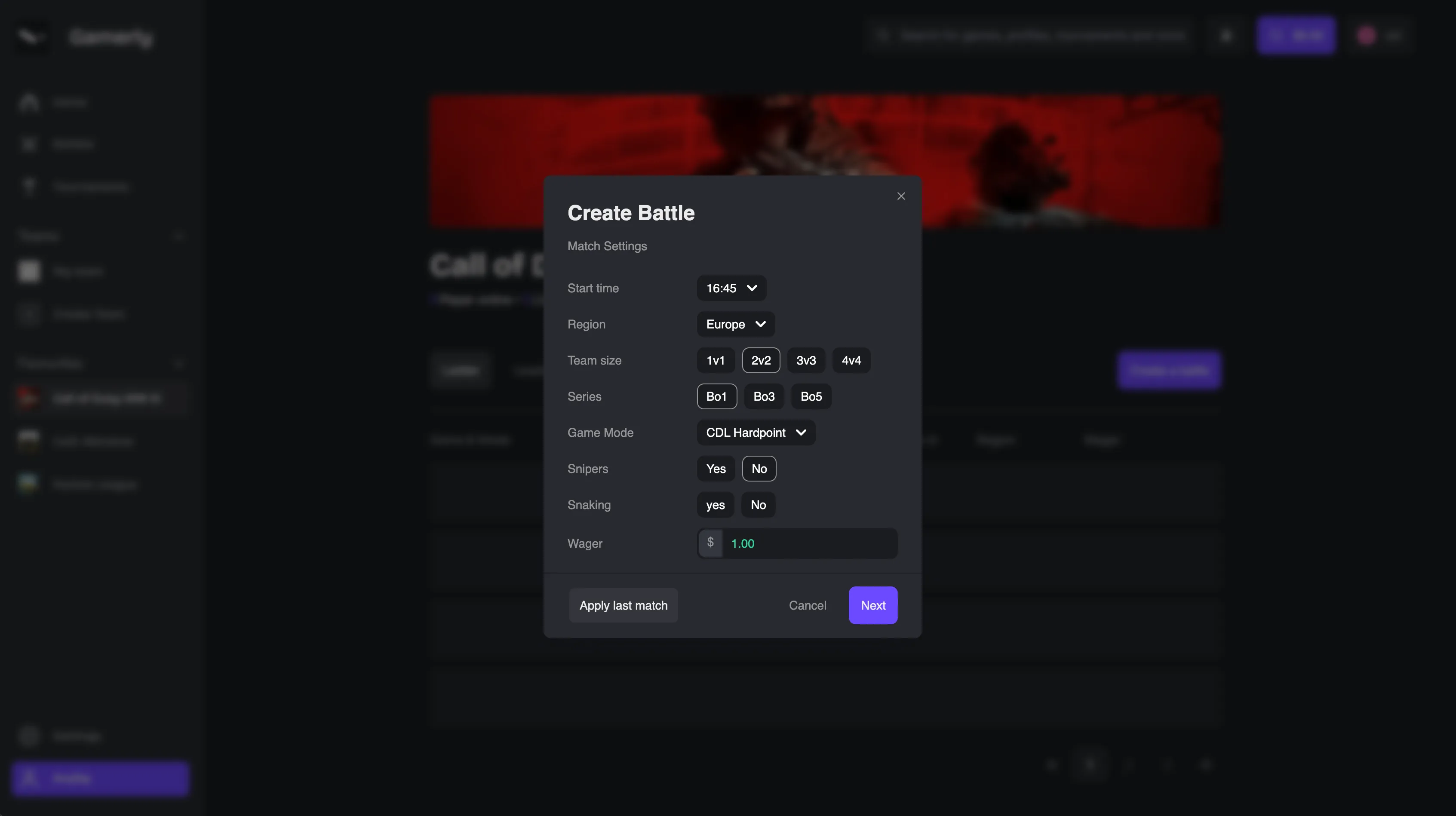Proceed with the Next button

[872, 606]
